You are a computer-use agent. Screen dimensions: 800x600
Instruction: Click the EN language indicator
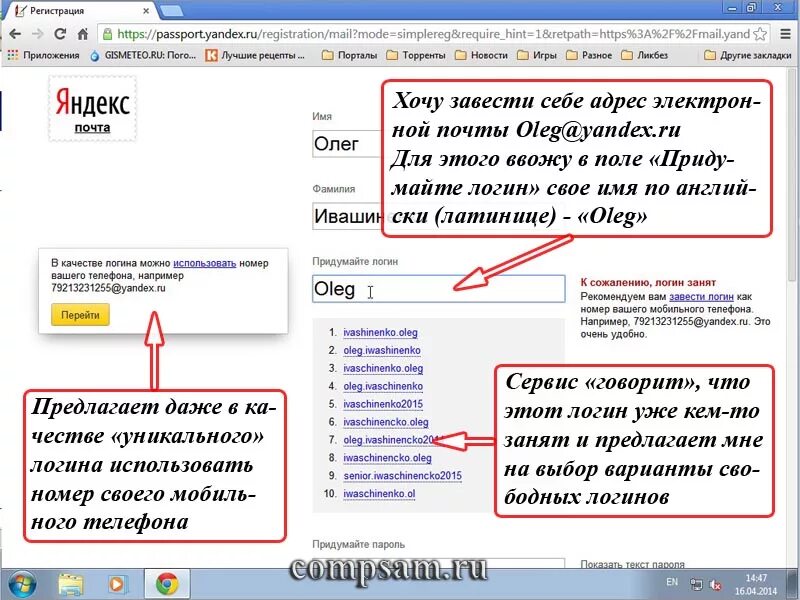[672, 582]
